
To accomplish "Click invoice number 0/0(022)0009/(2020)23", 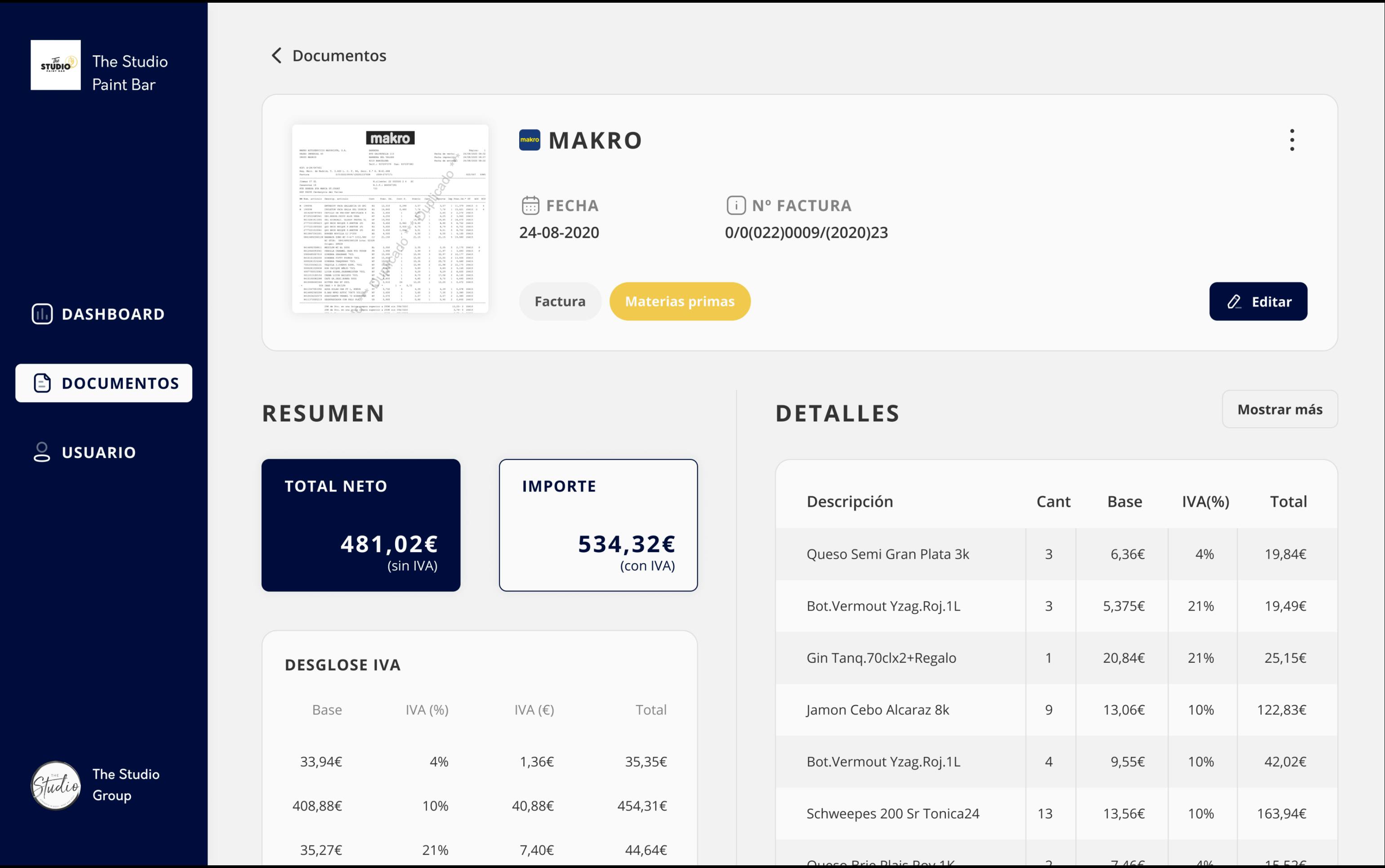I will (x=806, y=233).
